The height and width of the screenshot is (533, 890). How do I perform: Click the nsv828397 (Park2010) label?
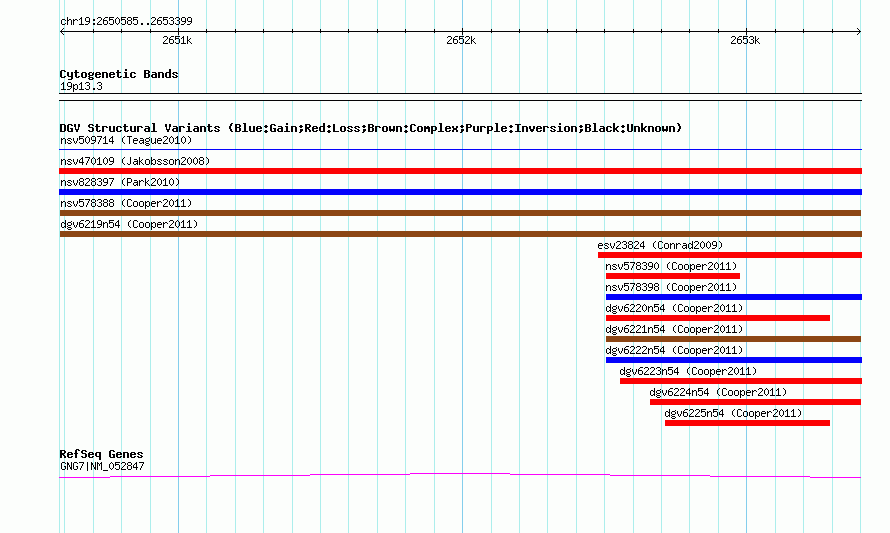[120, 182]
